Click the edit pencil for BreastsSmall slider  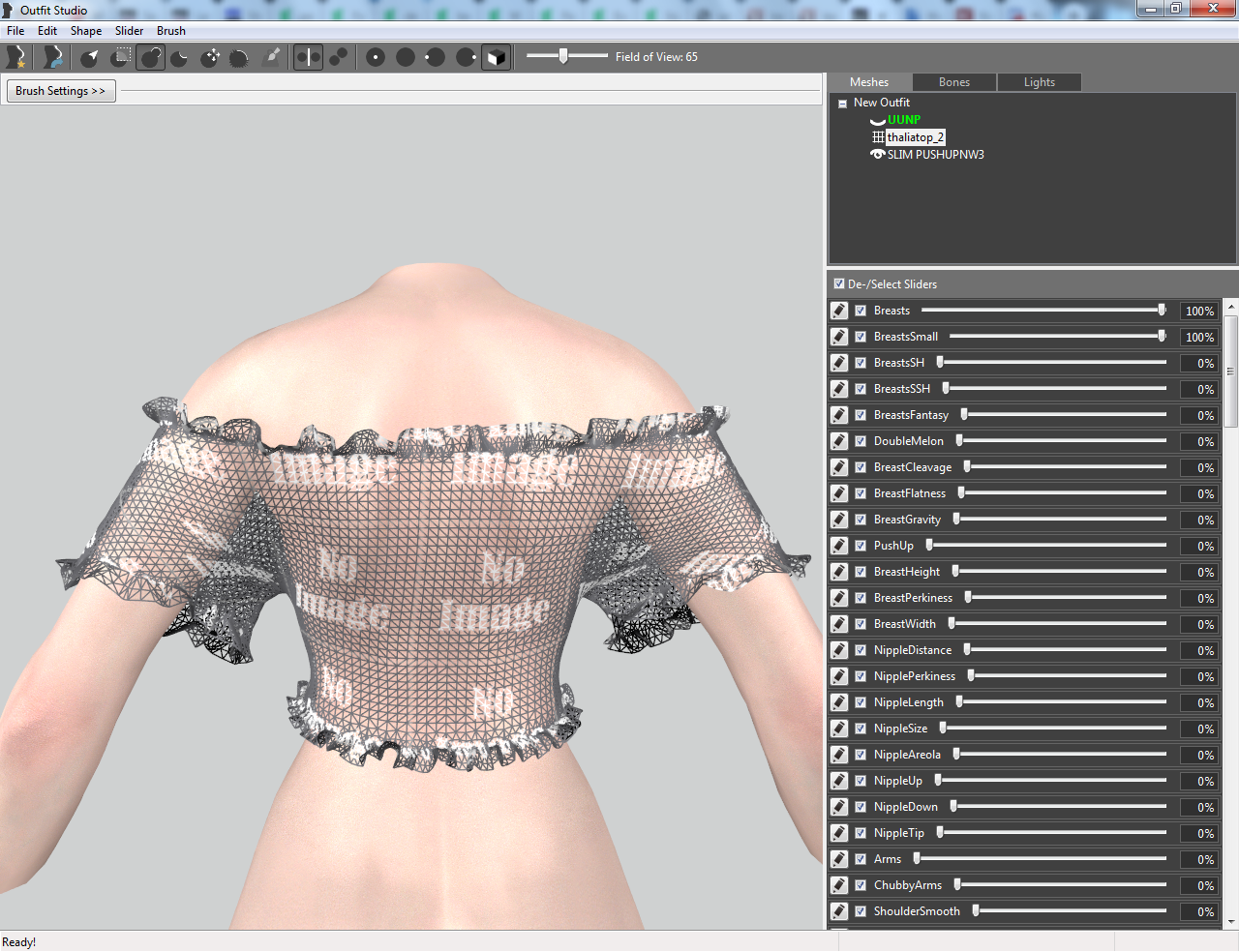[x=839, y=337]
